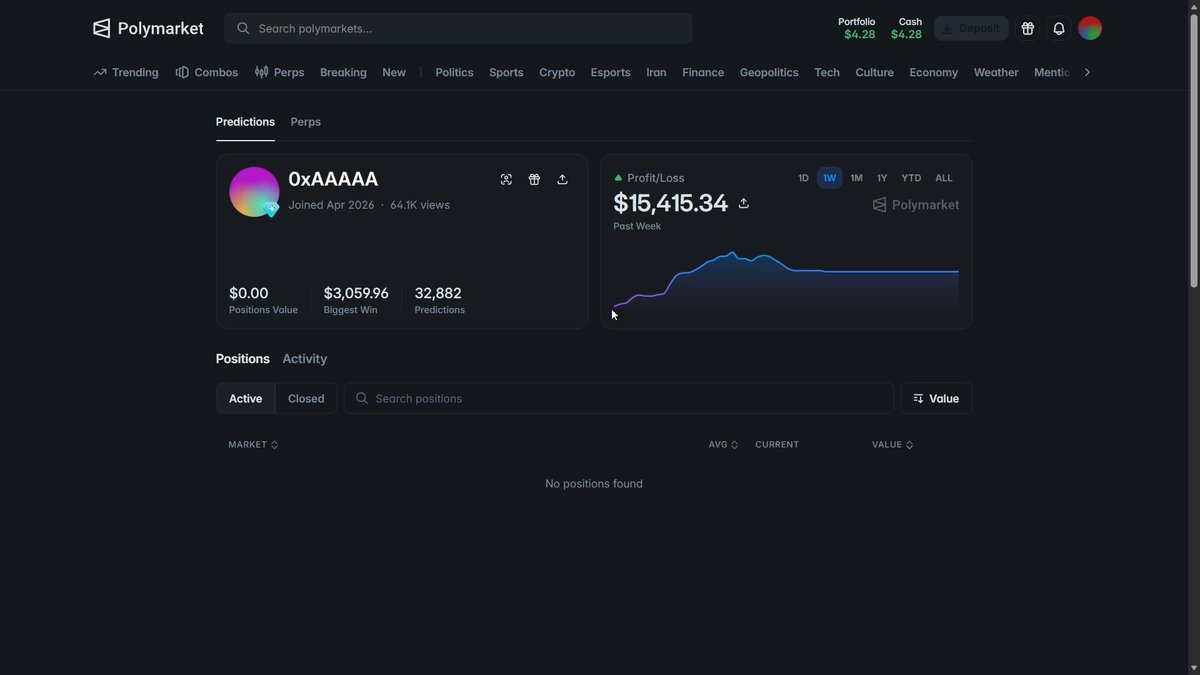This screenshot has width=1200, height=675.
Task: Switch to the Activity tab
Action: click(x=304, y=359)
